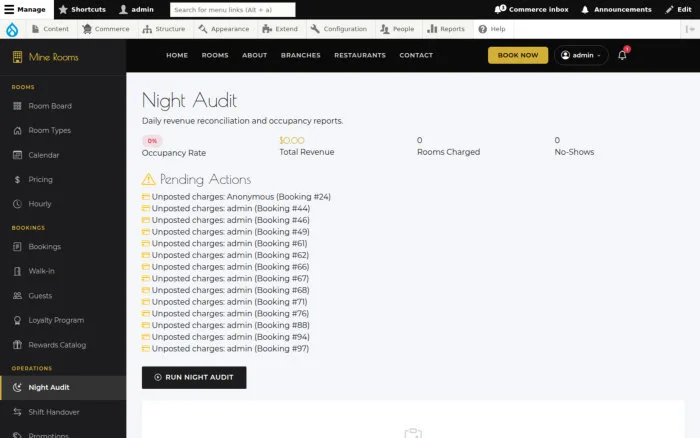700x438 pixels.
Task: Select Unposted charges Booking #94 row
Action: (x=225, y=337)
